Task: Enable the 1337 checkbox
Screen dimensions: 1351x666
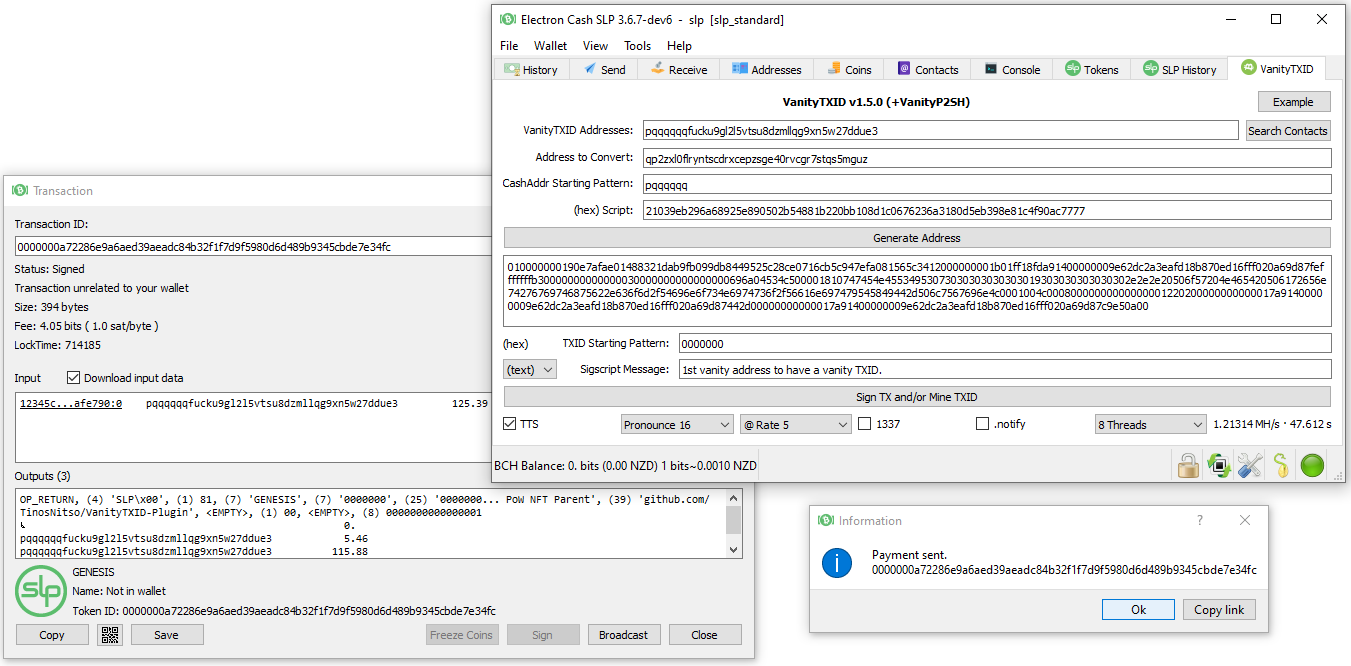Action: [865, 423]
